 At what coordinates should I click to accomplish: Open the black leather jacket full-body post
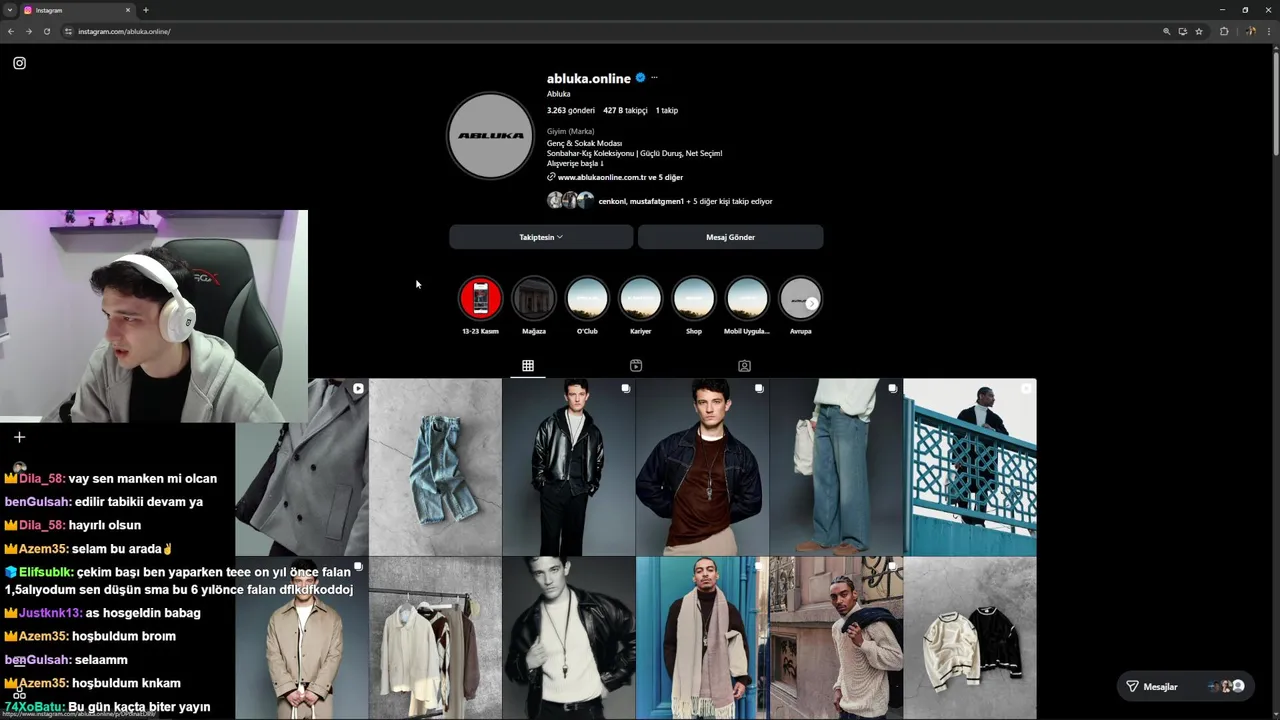coord(568,466)
